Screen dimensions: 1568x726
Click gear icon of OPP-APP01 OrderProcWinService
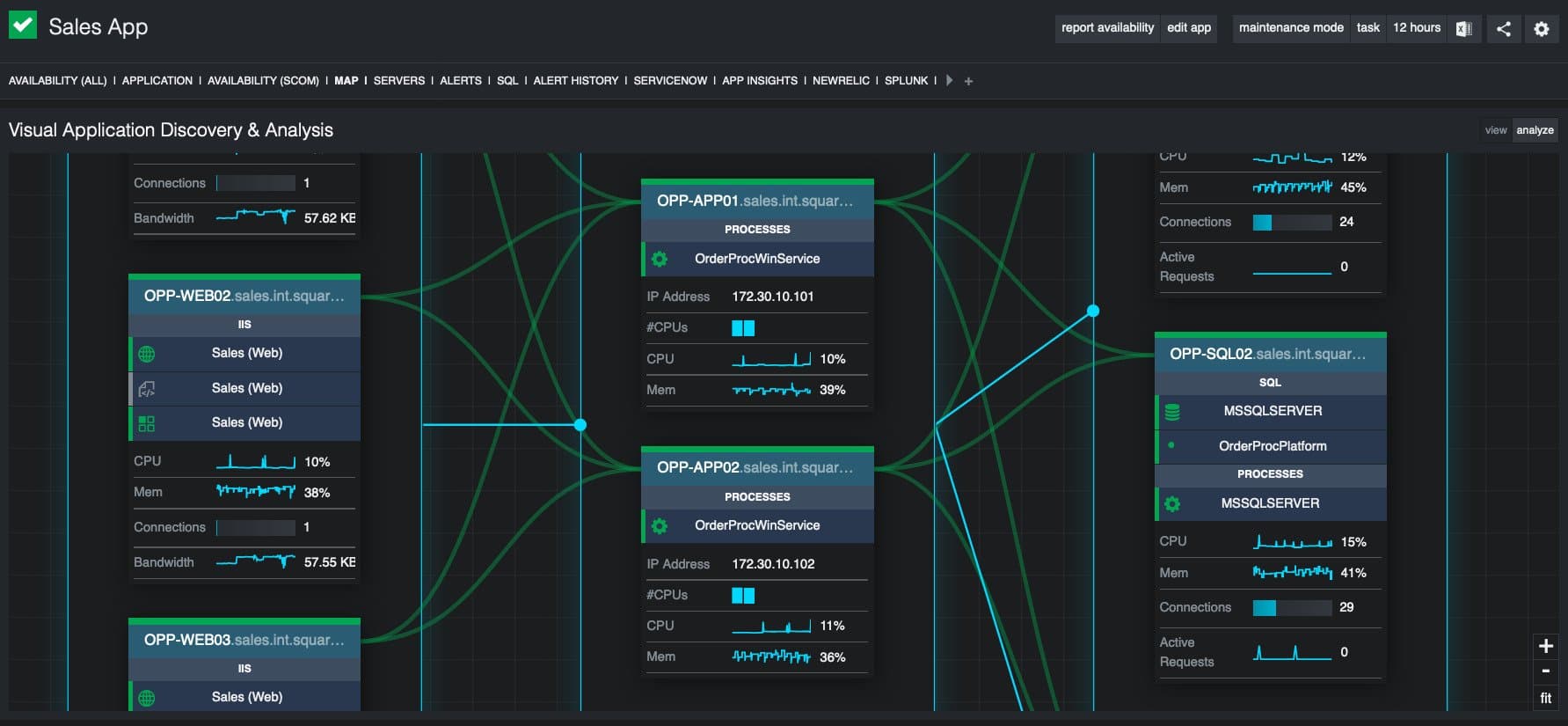tap(660, 259)
